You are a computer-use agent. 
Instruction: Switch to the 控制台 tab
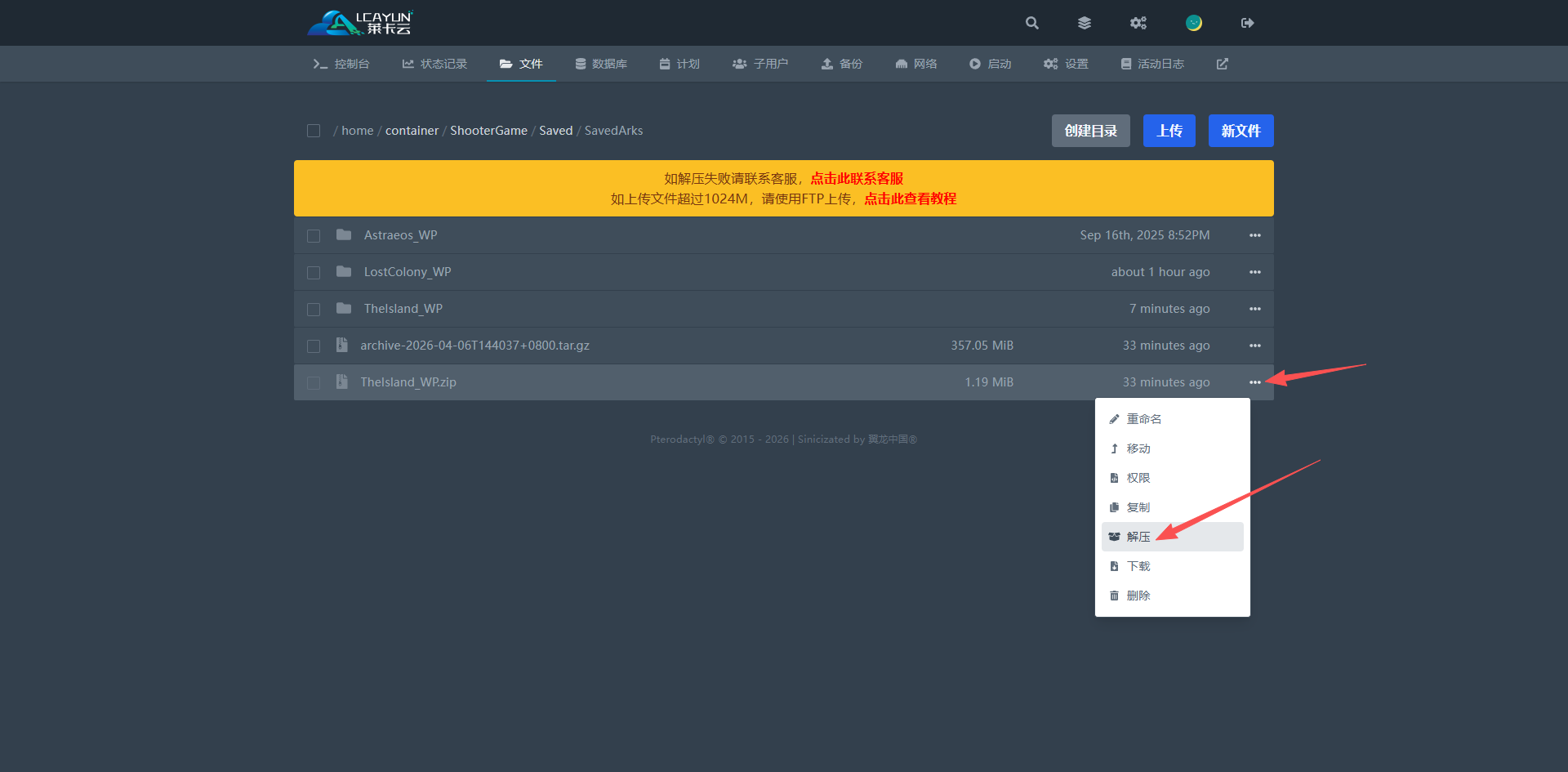point(342,64)
